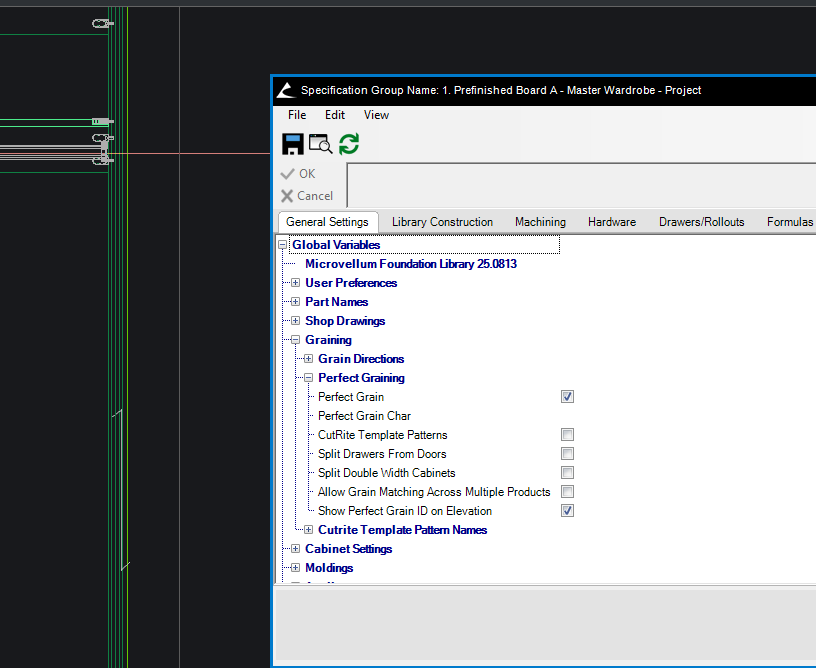Switch to the Library Construction tab

[x=442, y=222]
